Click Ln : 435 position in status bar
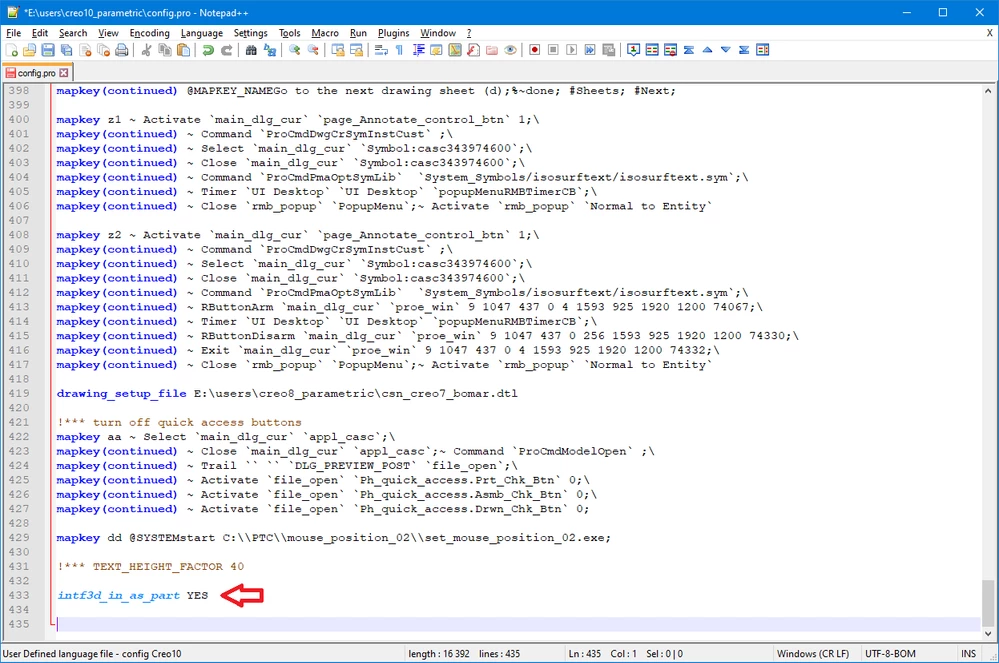Viewport: 999px width, 663px height. (585, 653)
